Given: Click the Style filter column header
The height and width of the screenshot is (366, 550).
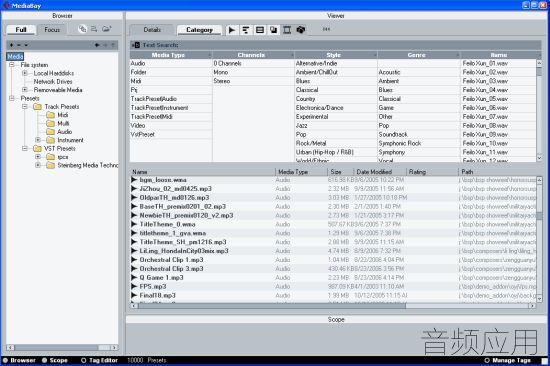Looking at the screenshot, I should pos(336,55).
